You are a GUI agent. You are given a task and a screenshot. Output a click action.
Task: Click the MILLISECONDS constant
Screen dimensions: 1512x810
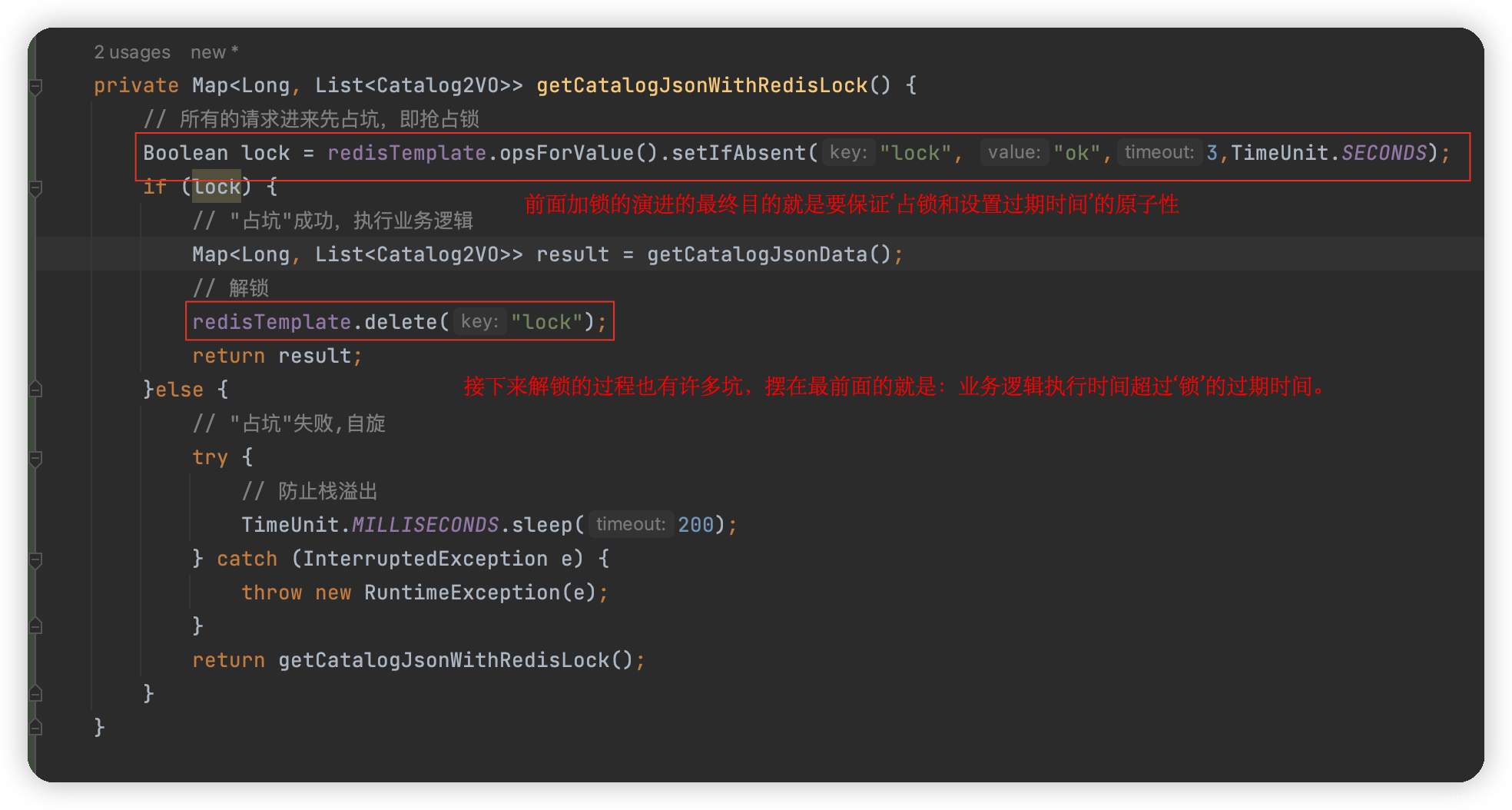pyautogui.click(x=426, y=525)
